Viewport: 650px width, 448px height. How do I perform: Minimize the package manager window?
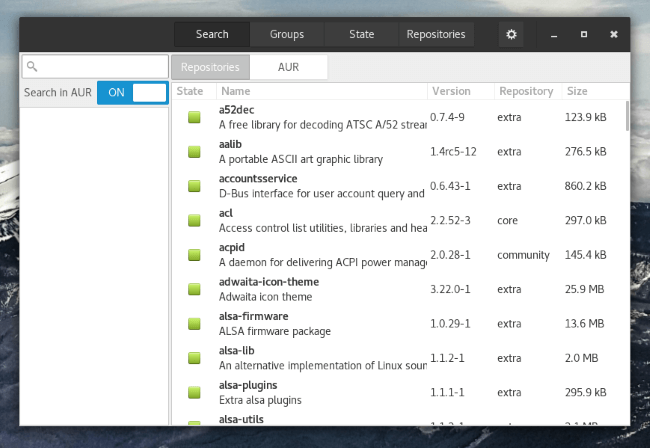pyautogui.click(x=554, y=35)
